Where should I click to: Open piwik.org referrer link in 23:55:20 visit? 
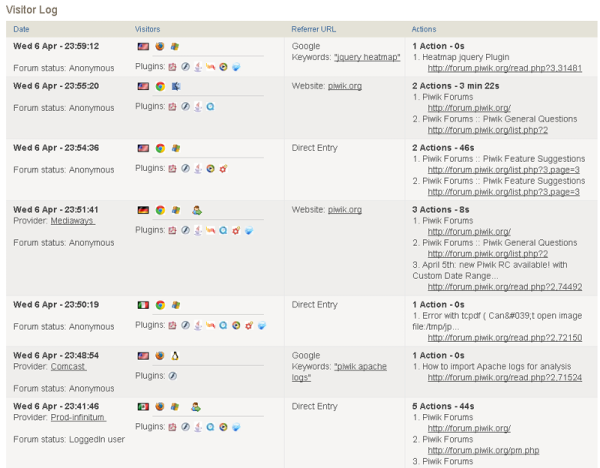[345, 87]
